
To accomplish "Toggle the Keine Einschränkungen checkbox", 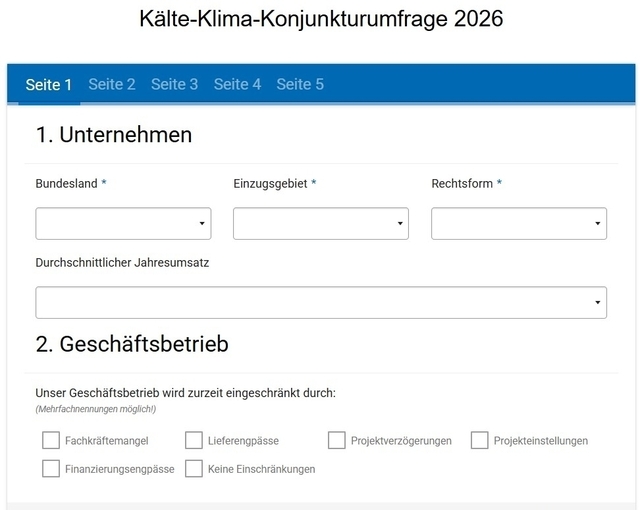I will [x=194, y=468].
